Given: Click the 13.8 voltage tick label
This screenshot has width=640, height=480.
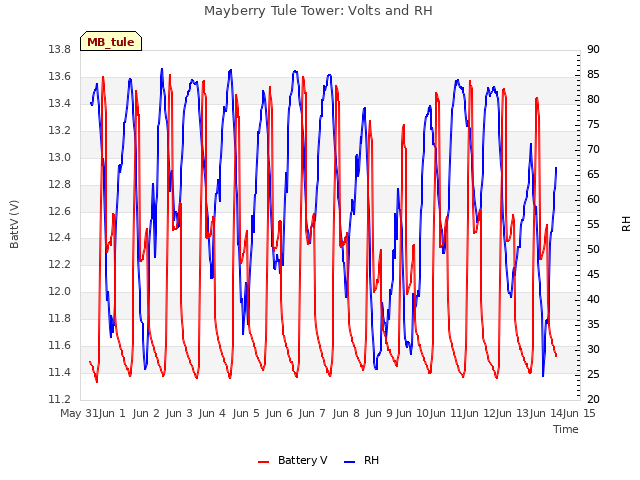Looking at the screenshot, I should (x=60, y=49).
